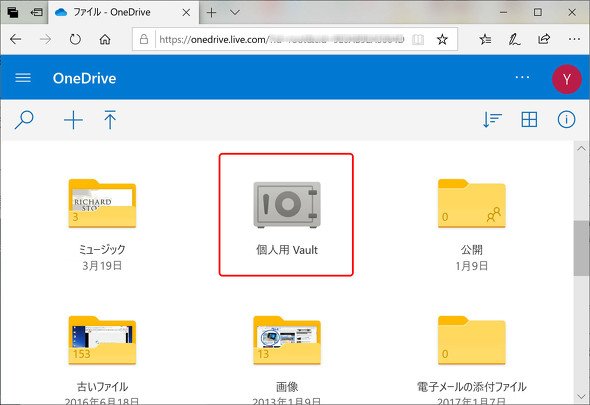Image resolution: width=590 pixels, height=405 pixels.
Task: Go to the browser home page
Action: [x=105, y=39]
